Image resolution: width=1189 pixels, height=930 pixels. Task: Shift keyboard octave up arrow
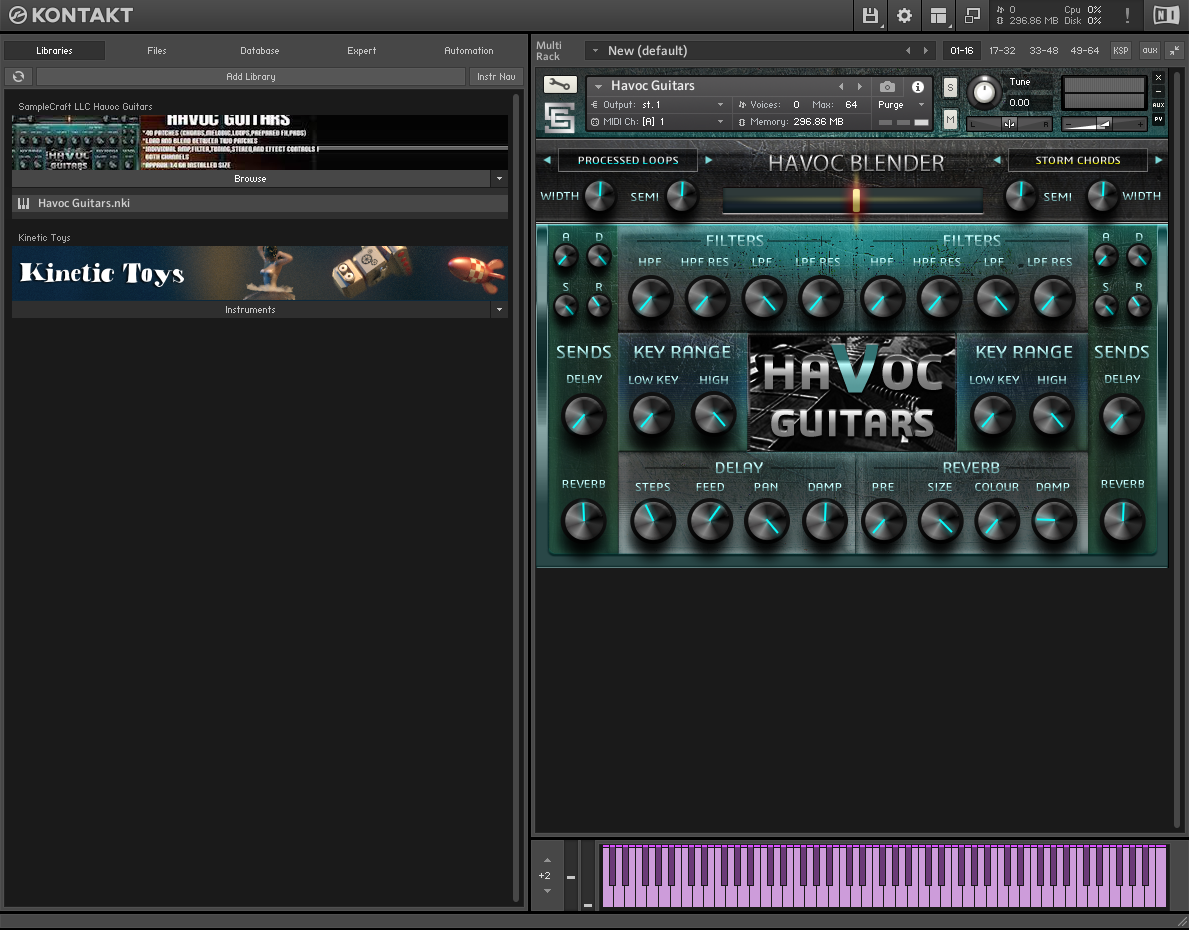point(547,860)
